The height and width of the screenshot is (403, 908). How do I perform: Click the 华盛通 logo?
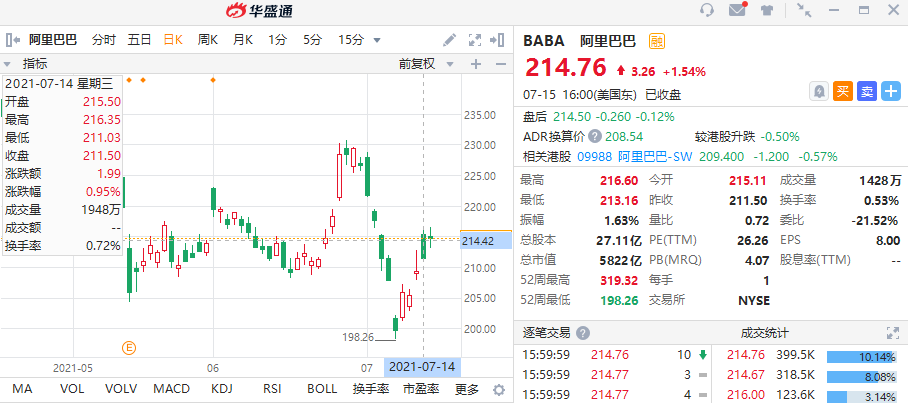pyautogui.click(x=259, y=10)
